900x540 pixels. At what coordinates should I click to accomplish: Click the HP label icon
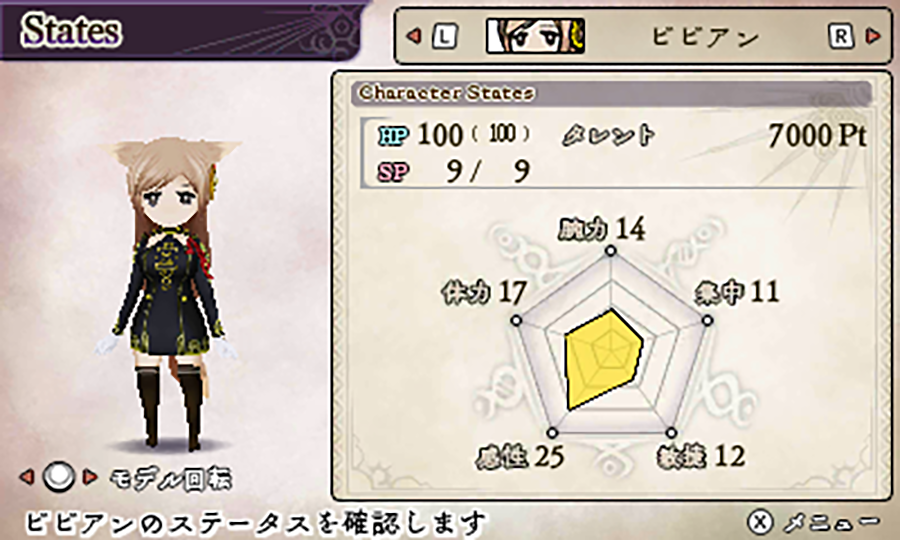point(393,136)
